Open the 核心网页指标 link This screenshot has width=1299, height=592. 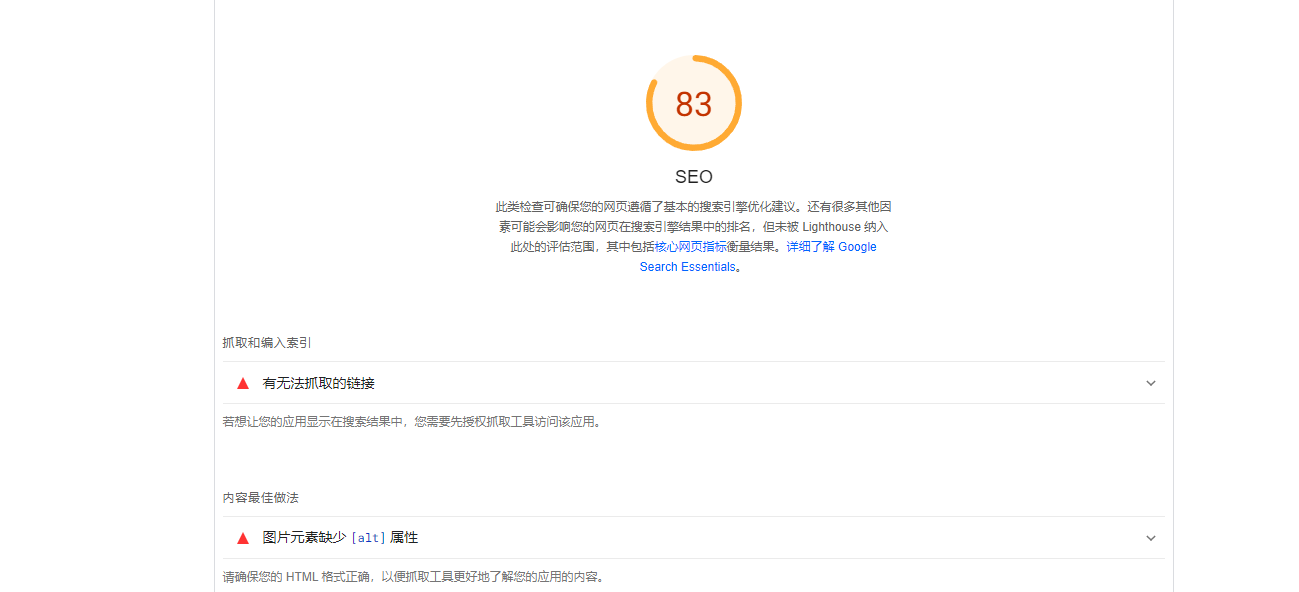690,247
